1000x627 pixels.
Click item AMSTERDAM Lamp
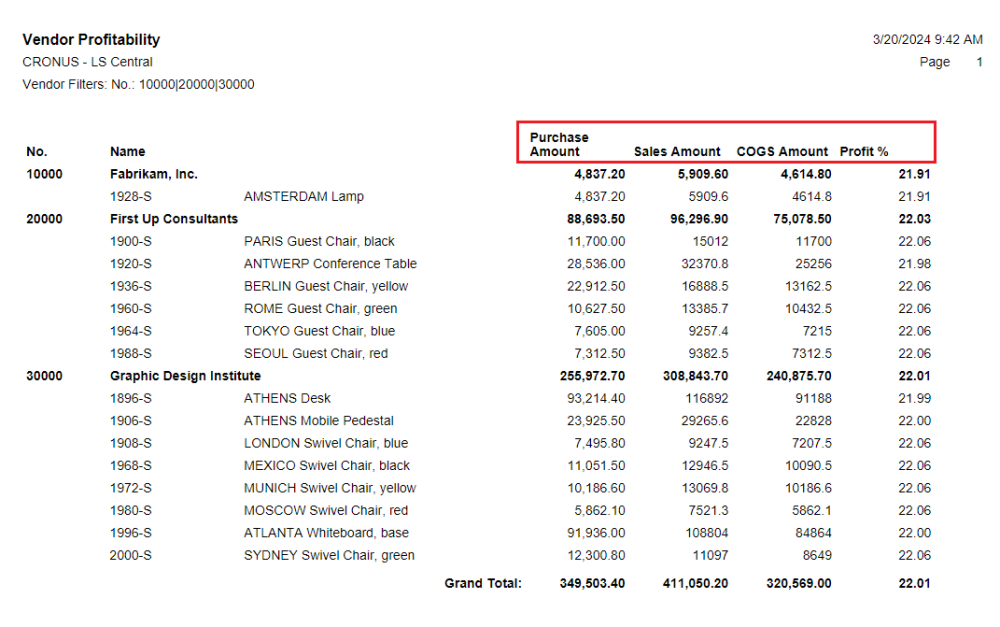(x=304, y=197)
